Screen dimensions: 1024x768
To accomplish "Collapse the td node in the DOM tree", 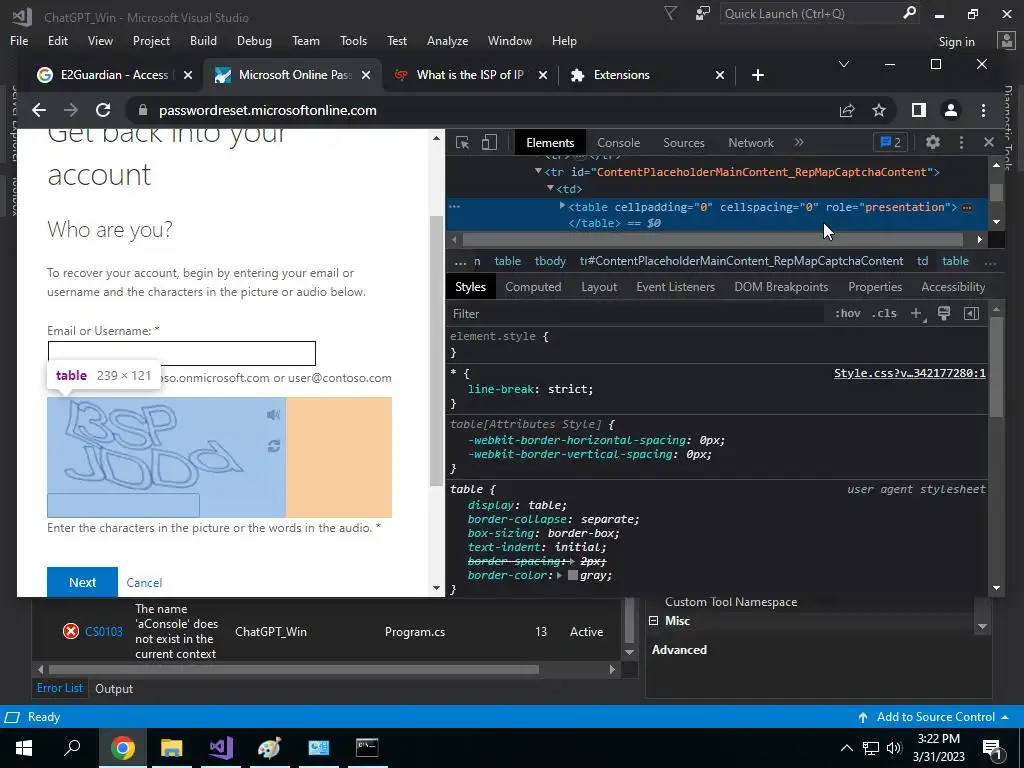I will [550, 188].
